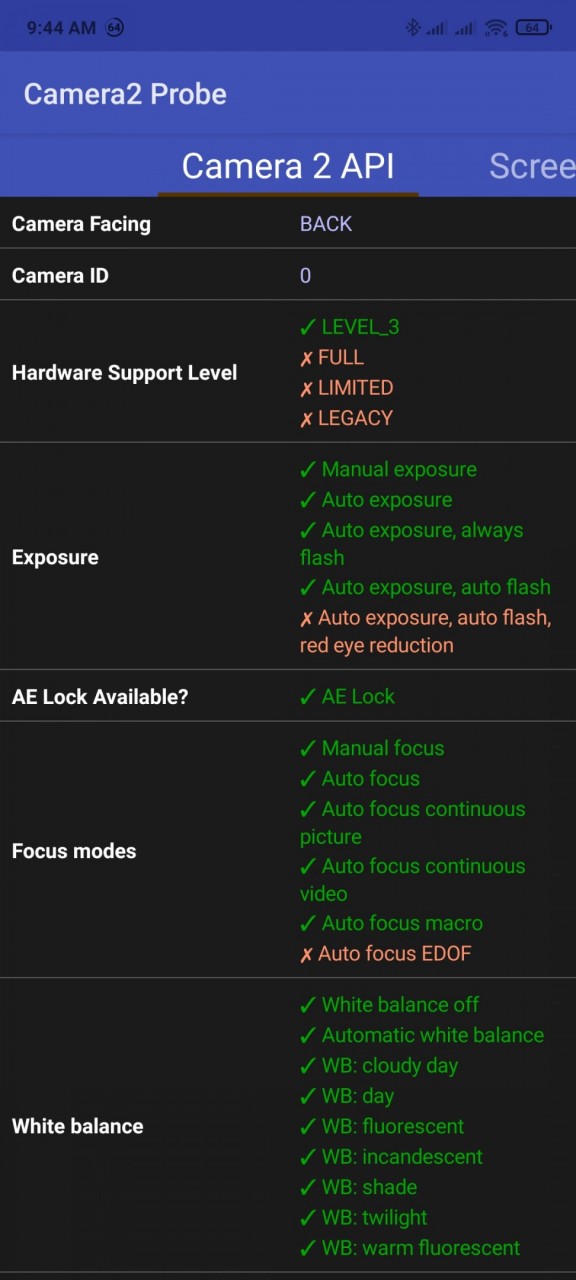Switch to the partially visible Screen tab
Viewport: 576px width, 1280px height.
pos(532,166)
